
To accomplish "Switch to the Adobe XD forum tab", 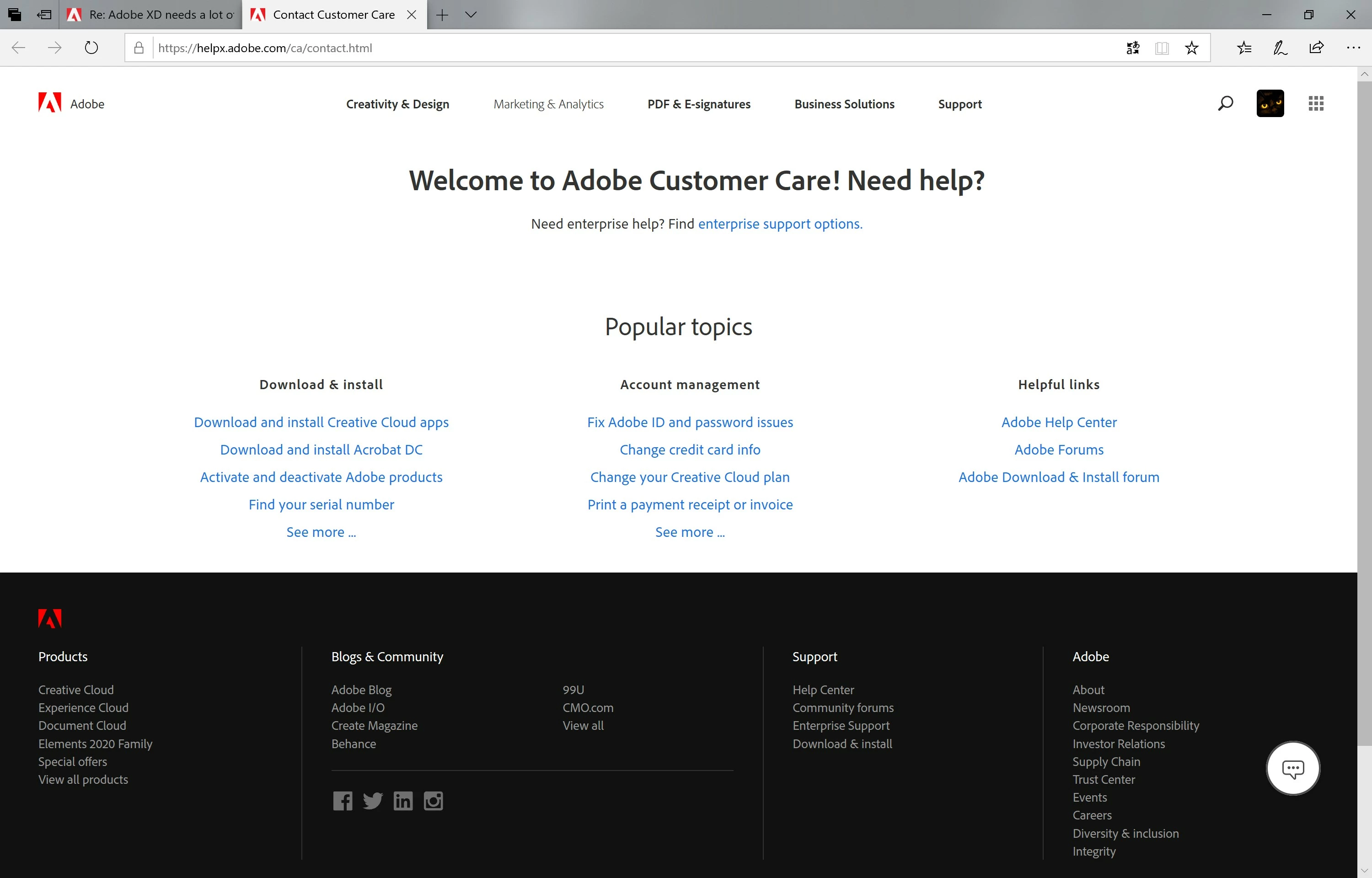I will pos(151,15).
